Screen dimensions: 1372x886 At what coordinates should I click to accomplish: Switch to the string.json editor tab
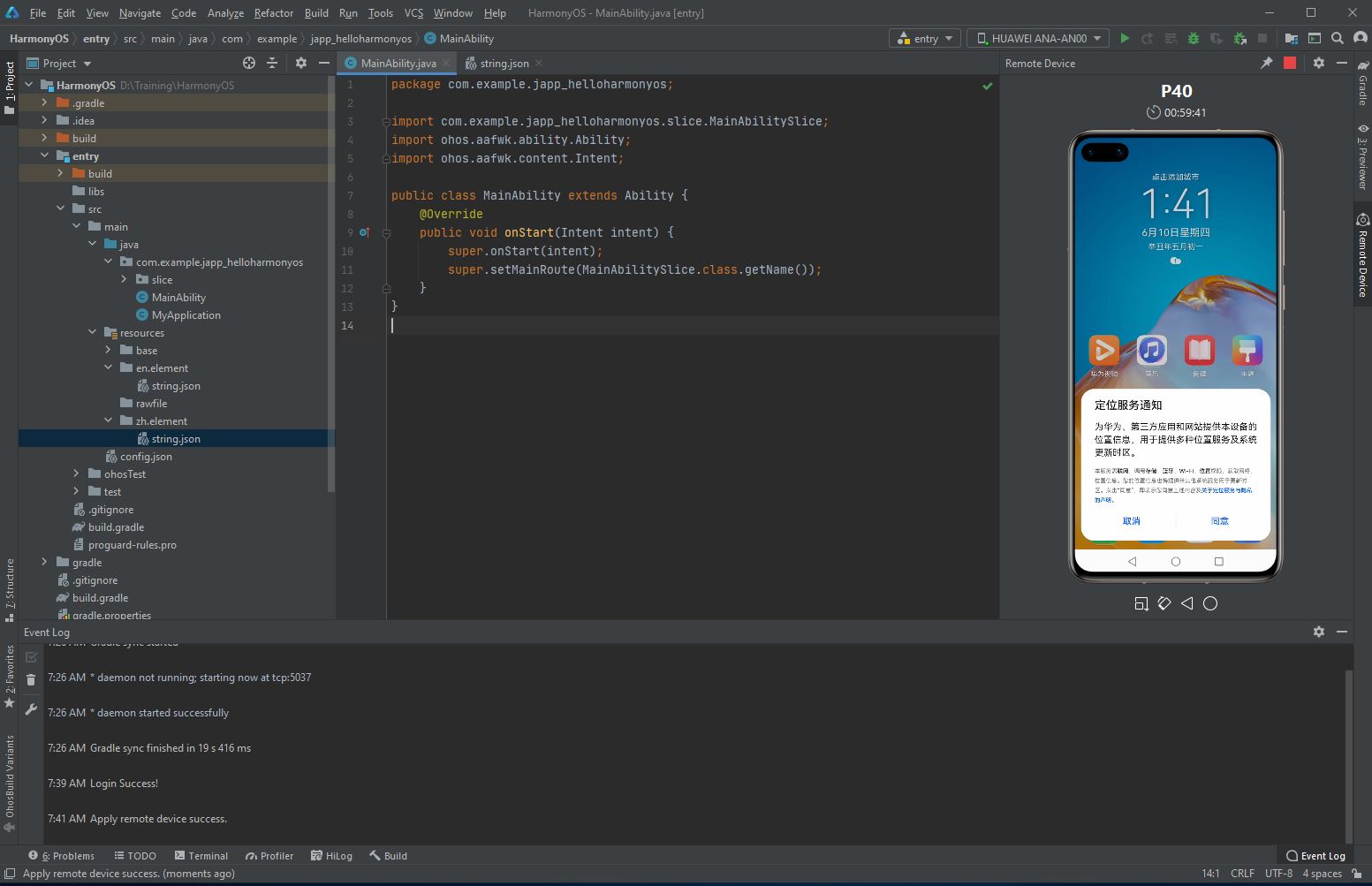504,64
